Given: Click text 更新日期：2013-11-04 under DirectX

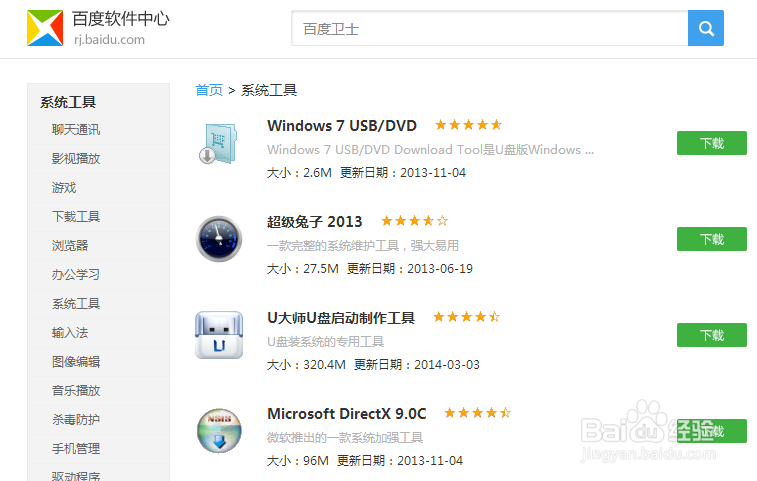Looking at the screenshot, I should click(x=400, y=461).
